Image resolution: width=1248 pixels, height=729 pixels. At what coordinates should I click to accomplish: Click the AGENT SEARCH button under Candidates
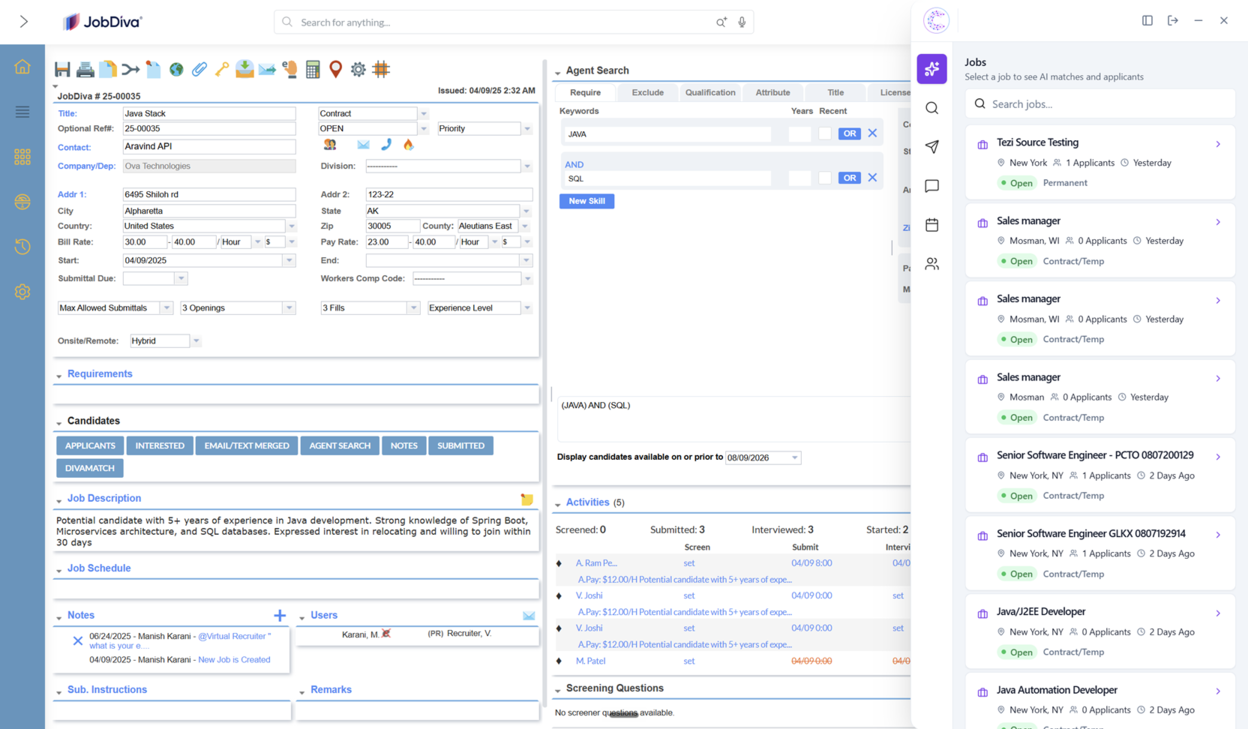[340, 446]
